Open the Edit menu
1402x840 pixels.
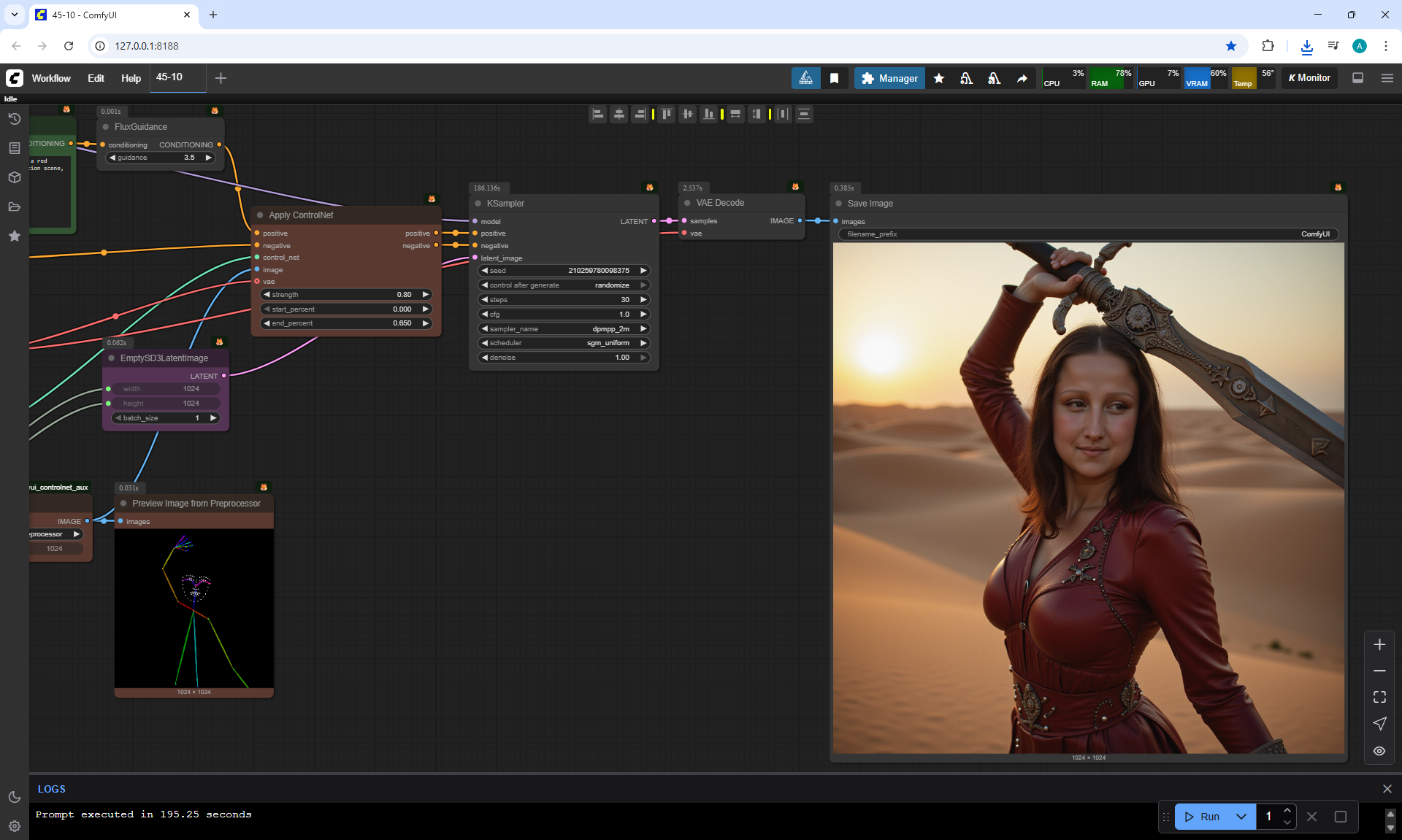[x=96, y=78]
